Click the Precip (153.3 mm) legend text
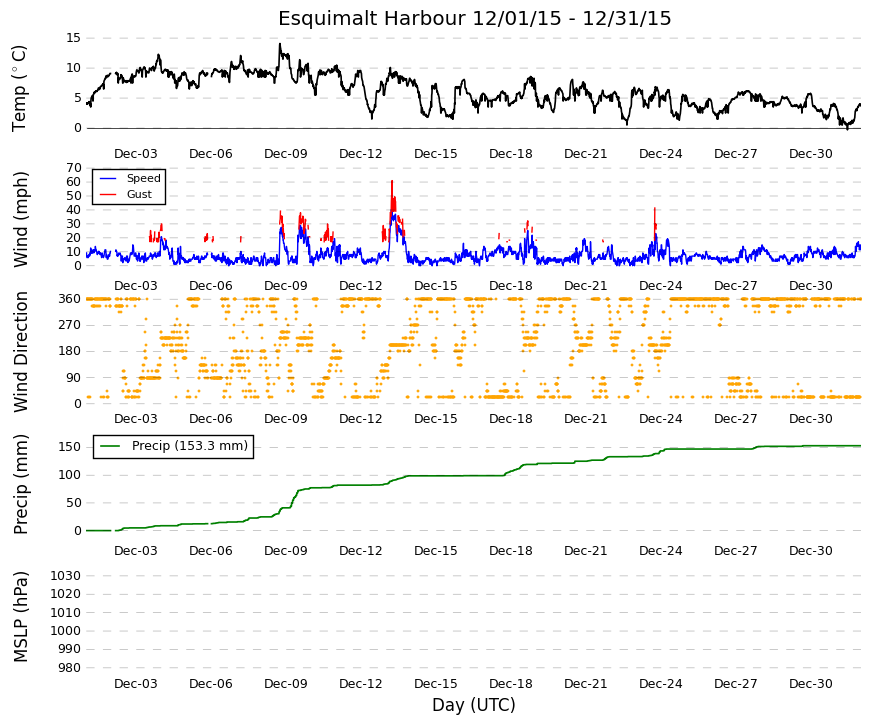 point(190,446)
